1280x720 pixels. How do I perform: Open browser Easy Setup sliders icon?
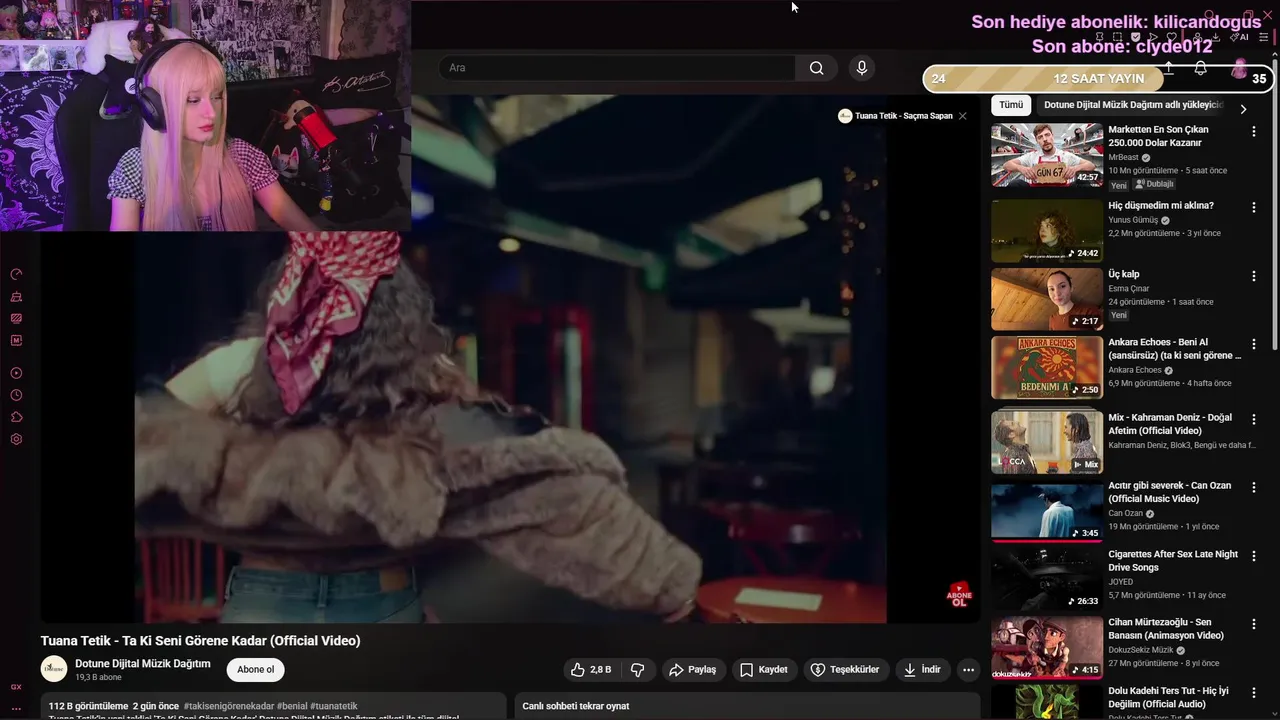[1263, 36]
